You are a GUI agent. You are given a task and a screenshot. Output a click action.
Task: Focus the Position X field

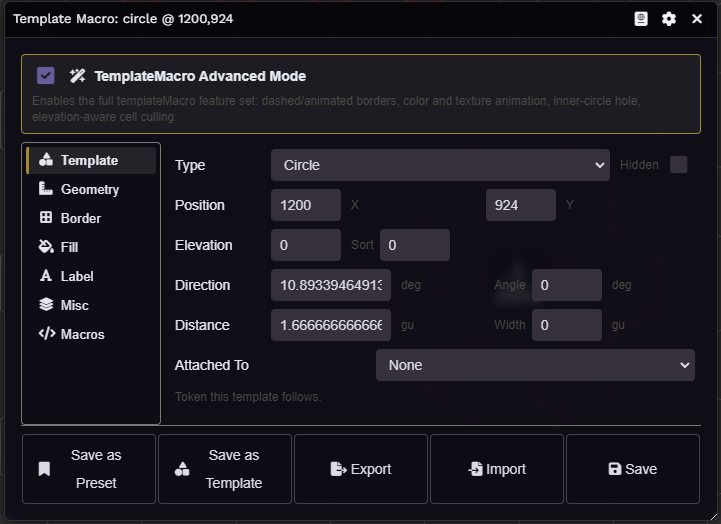tap(306, 205)
